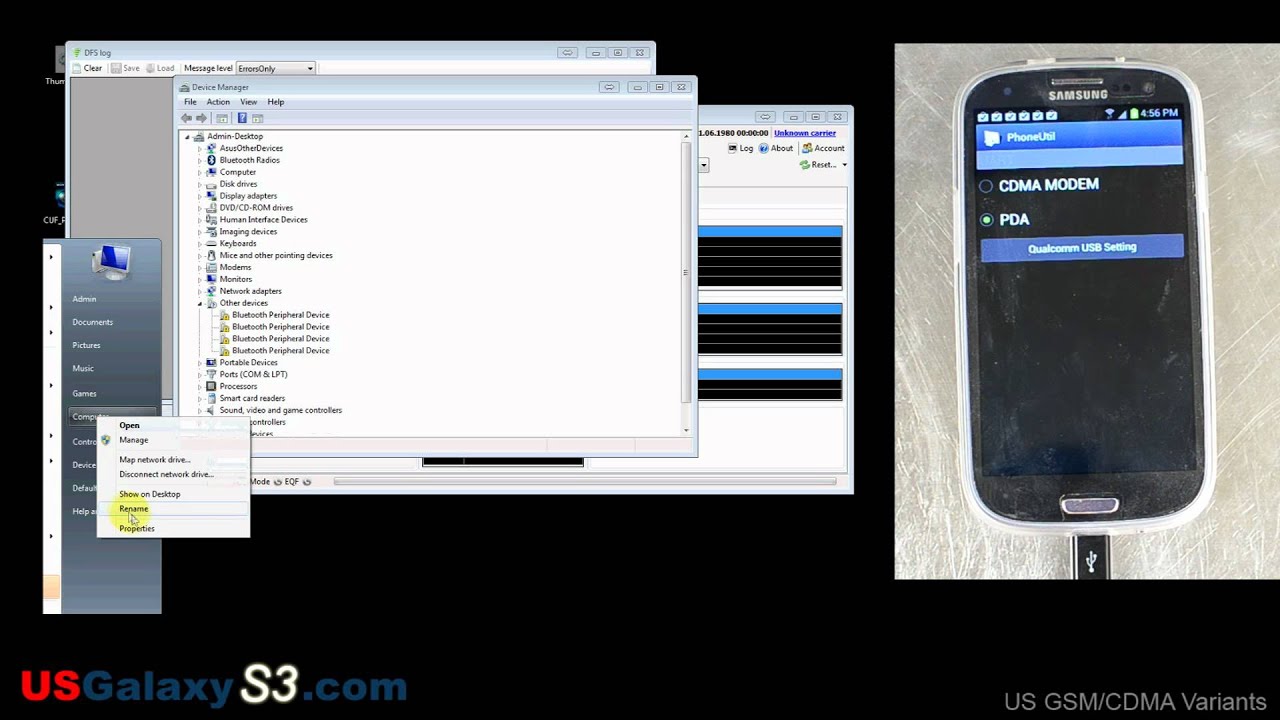Viewport: 1280px width, 720px height.
Task: Click the Back arrow in Device Manager toolbar
Action: 186,118
